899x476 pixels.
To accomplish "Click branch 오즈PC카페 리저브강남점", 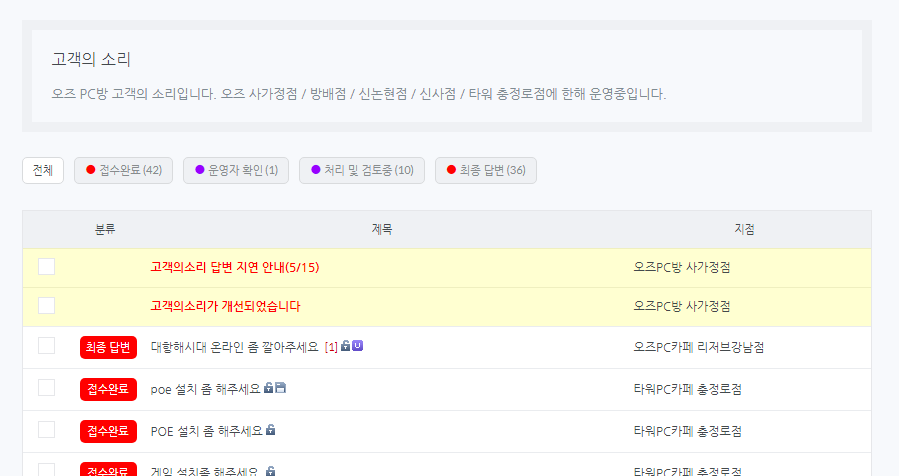I will (x=699, y=347).
